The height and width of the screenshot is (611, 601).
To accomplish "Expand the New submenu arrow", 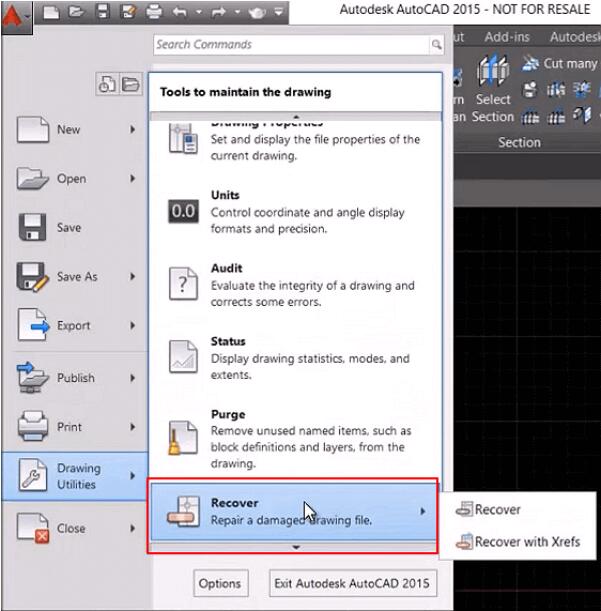I will click(133, 129).
